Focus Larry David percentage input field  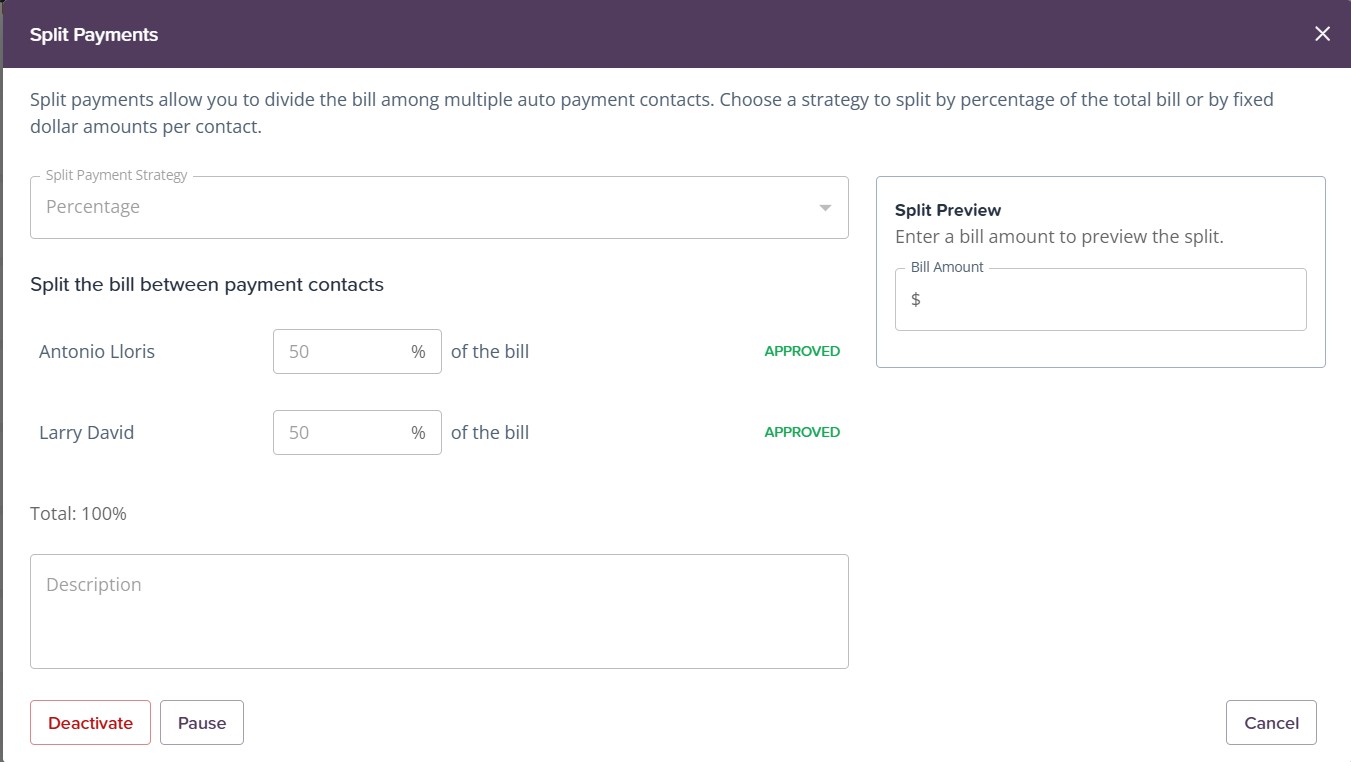[x=345, y=433]
